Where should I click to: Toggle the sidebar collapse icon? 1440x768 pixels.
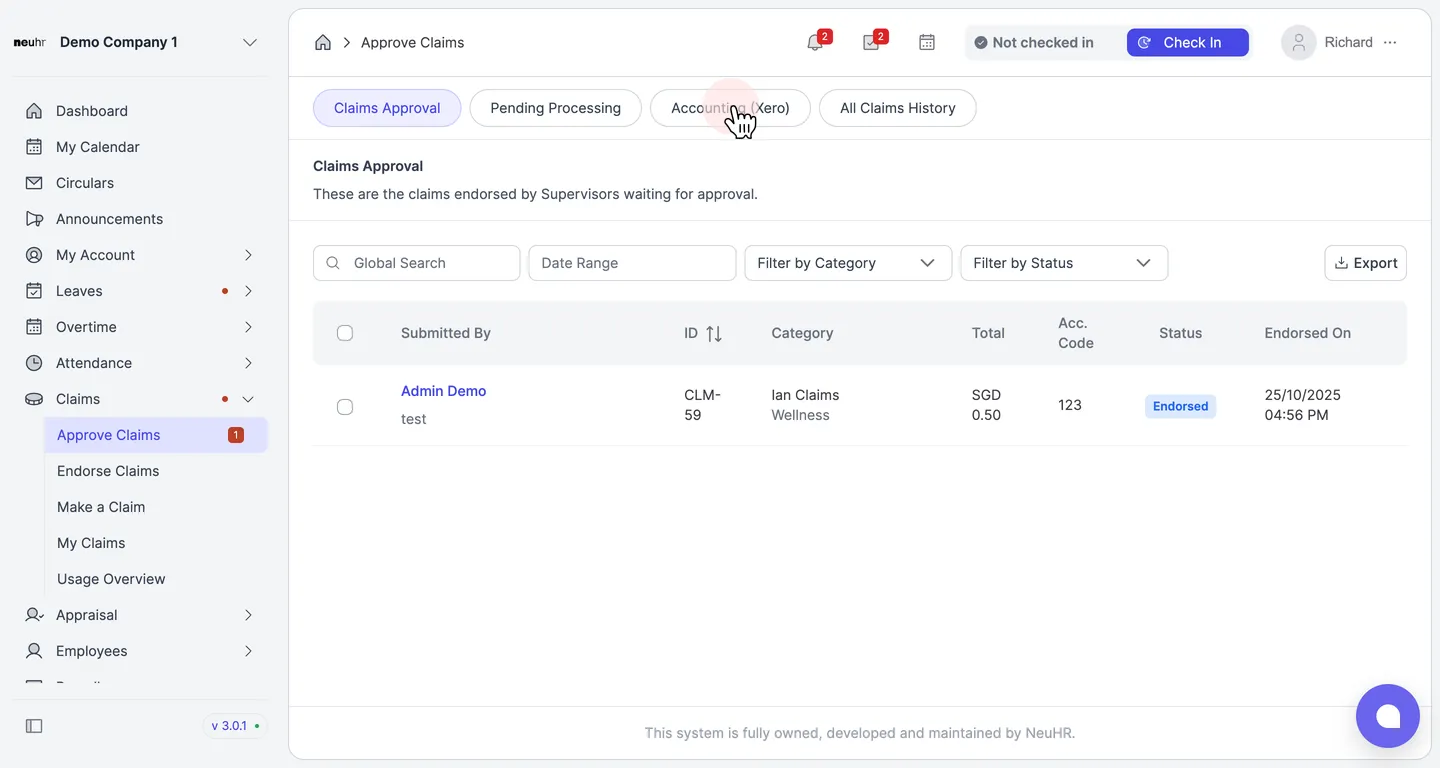pos(34,726)
